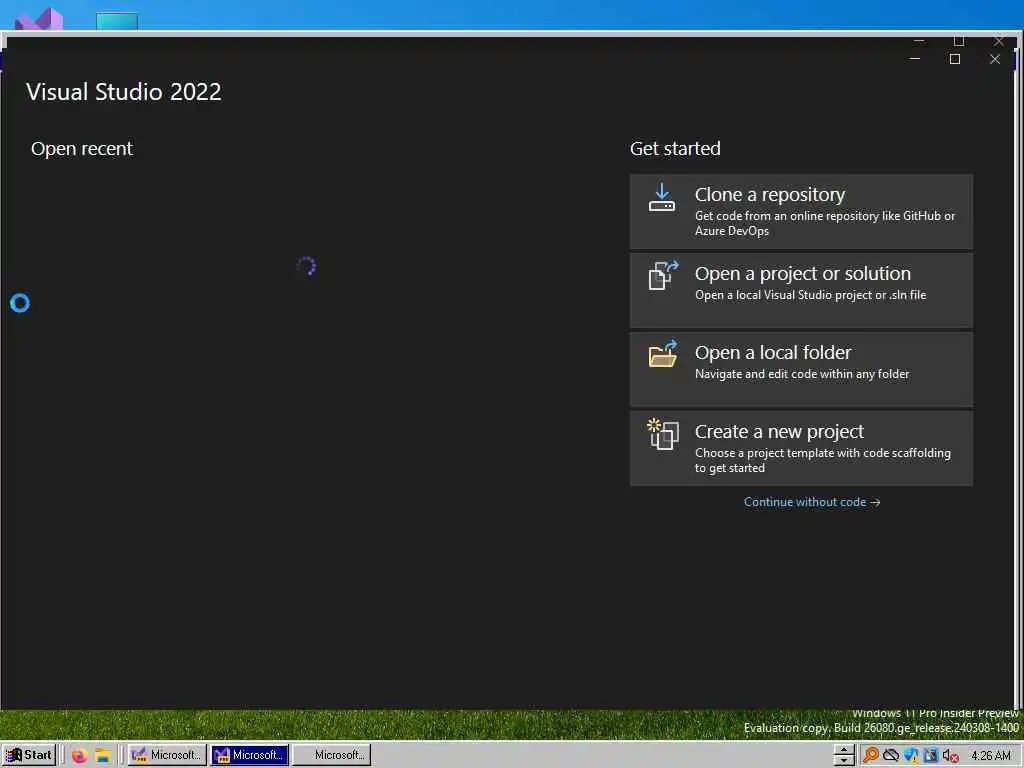Switch to the active highlighted Microsoft taskbar button
Viewport: 1024px width, 768px height.
(x=249, y=755)
